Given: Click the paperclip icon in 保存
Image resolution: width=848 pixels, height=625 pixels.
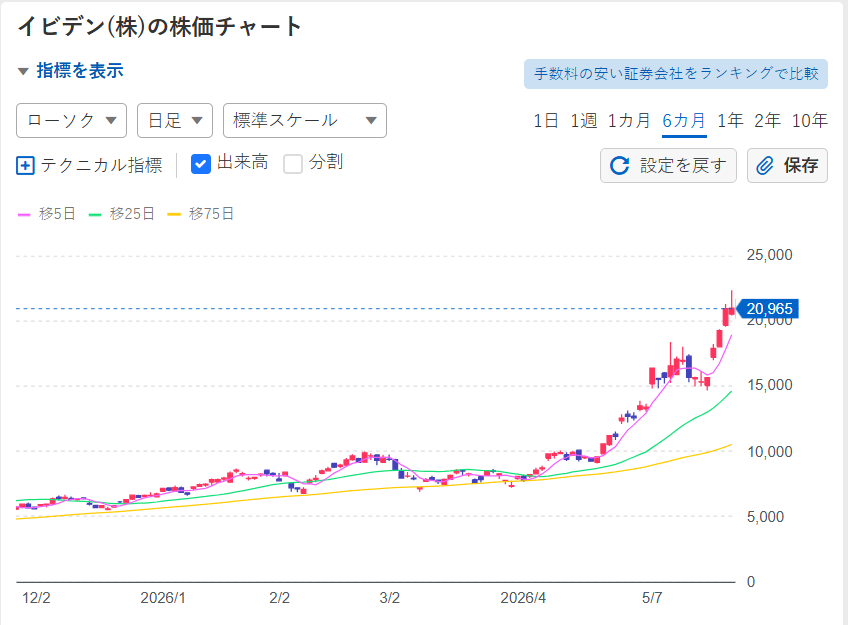Looking at the screenshot, I should point(765,165).
